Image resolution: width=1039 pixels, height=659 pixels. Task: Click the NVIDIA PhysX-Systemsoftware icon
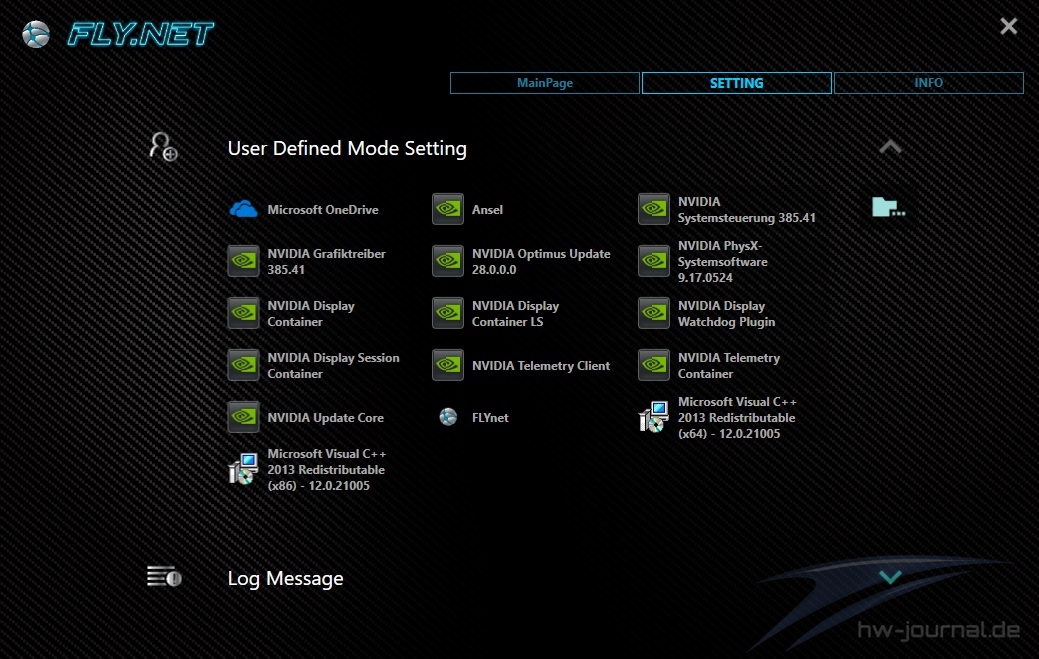(654, 261)
